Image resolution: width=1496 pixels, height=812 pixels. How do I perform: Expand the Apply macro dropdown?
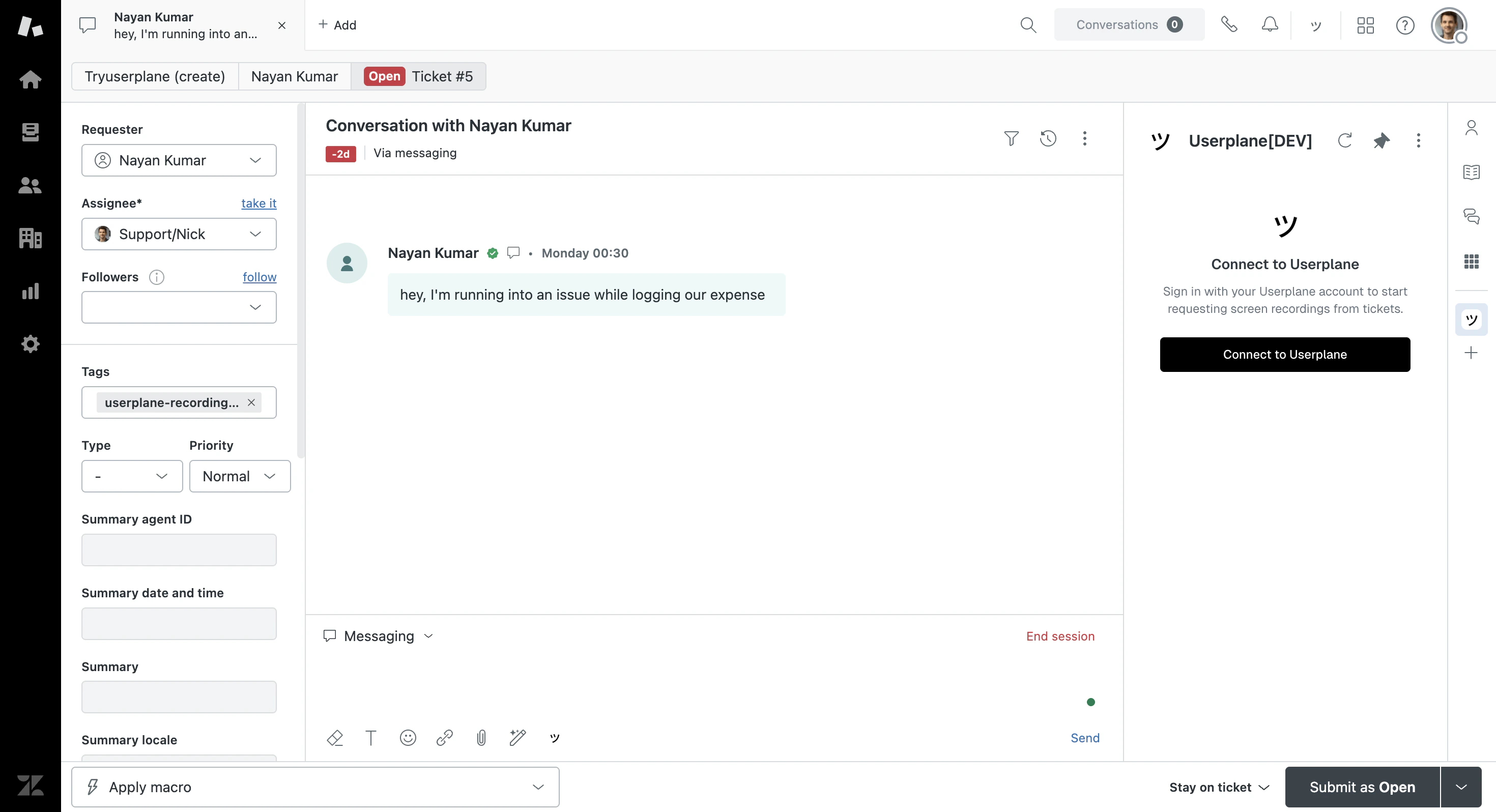click(x=315, y=787)
